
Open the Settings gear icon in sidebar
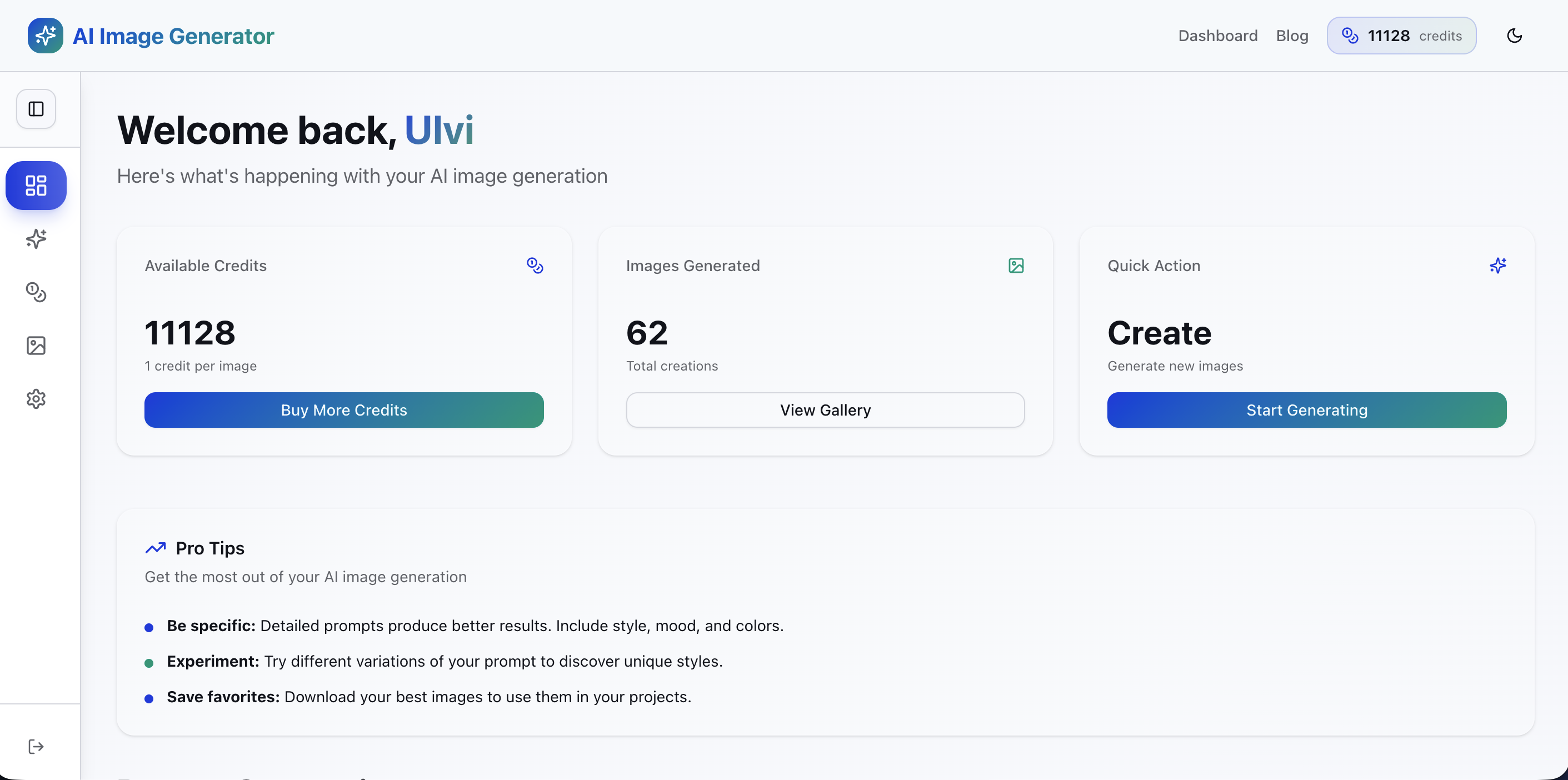pos(36,399)
